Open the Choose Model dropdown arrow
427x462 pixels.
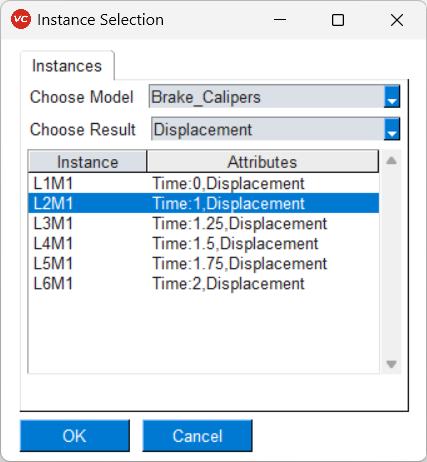pos(392,97)
